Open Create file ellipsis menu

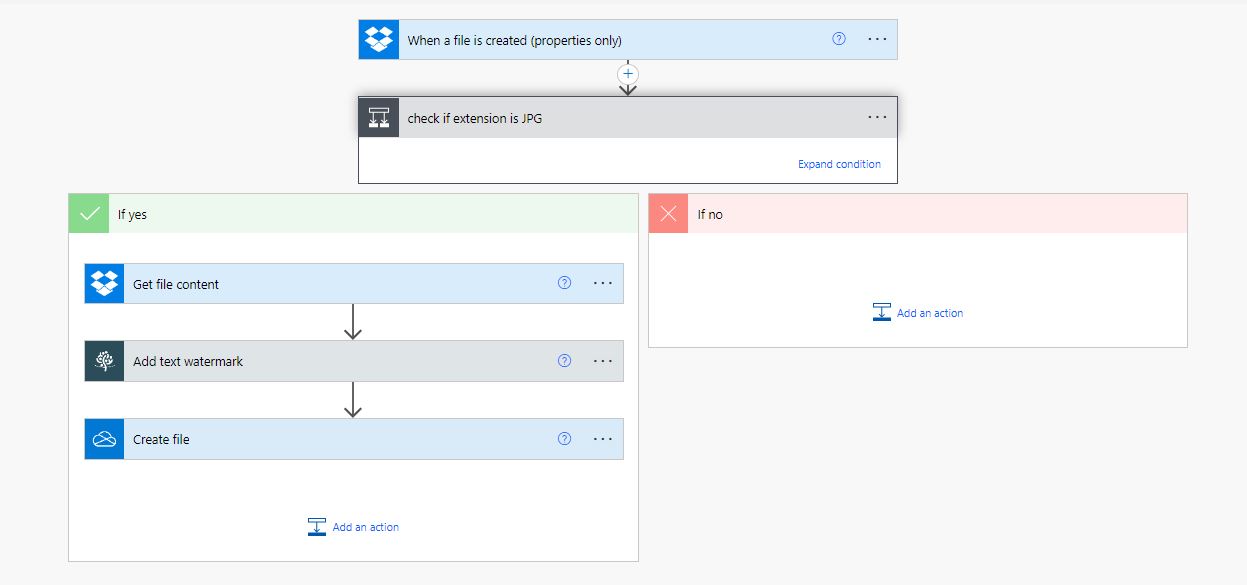[603, 439]
